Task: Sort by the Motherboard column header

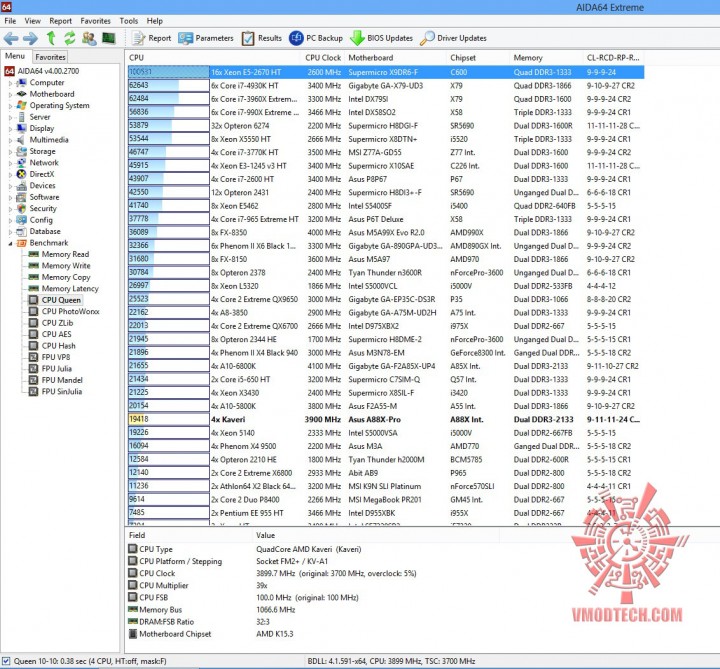Action: (x=395, y=58)
